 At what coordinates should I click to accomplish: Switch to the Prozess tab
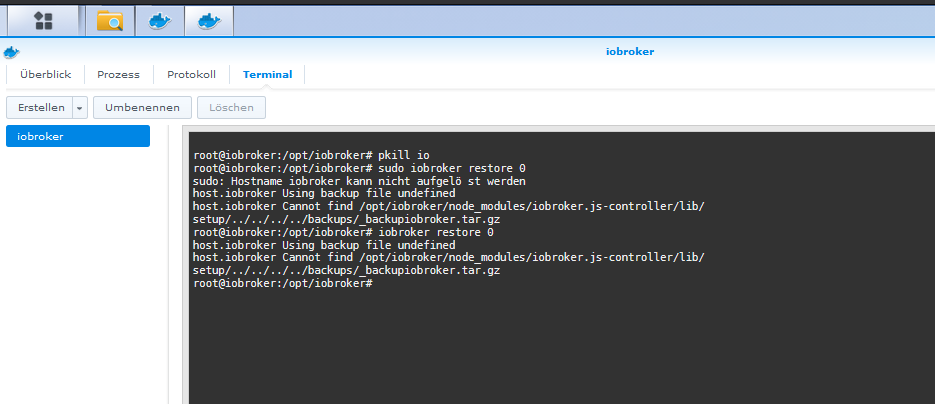(x=118, y=75)
